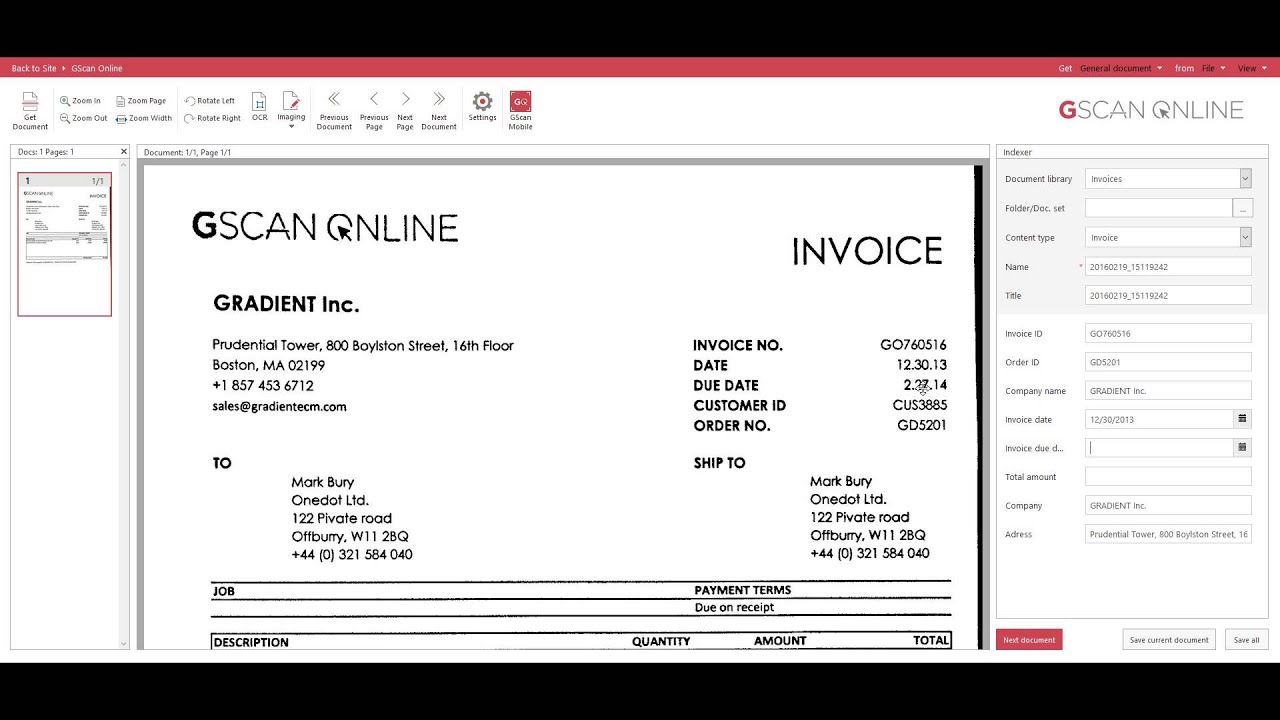
Task: Click the Get Document icon
Action: tap(30, 110)
